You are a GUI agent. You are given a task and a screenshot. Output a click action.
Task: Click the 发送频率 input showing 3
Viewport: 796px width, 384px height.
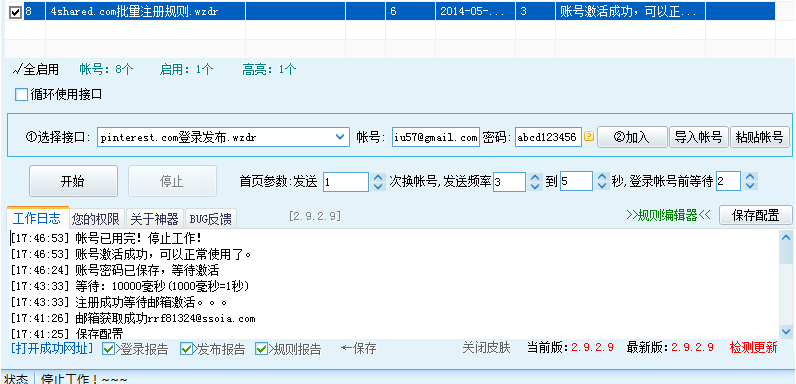(509, 182)
